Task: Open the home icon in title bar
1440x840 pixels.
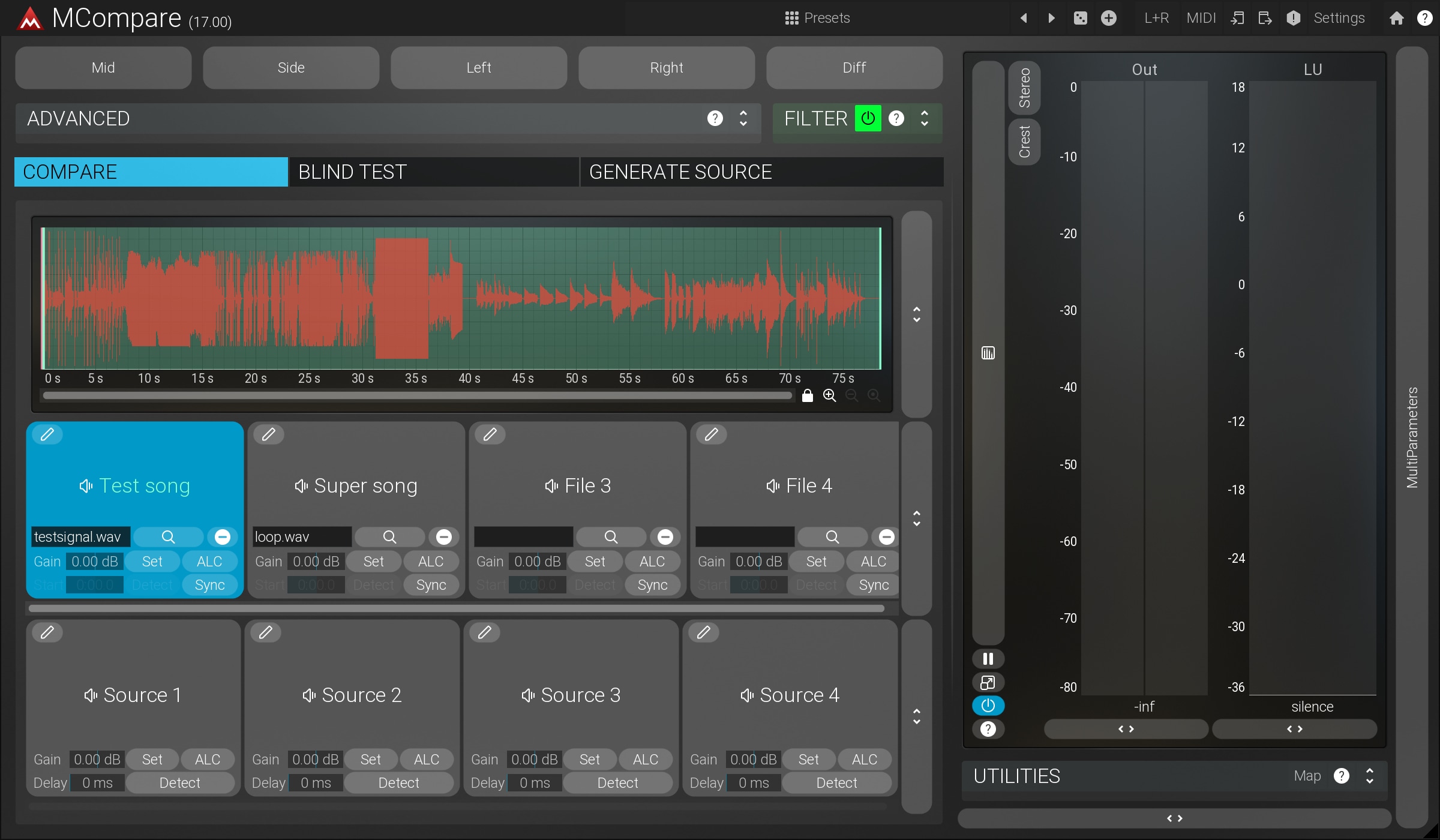Action: (x=1396, y=18)
